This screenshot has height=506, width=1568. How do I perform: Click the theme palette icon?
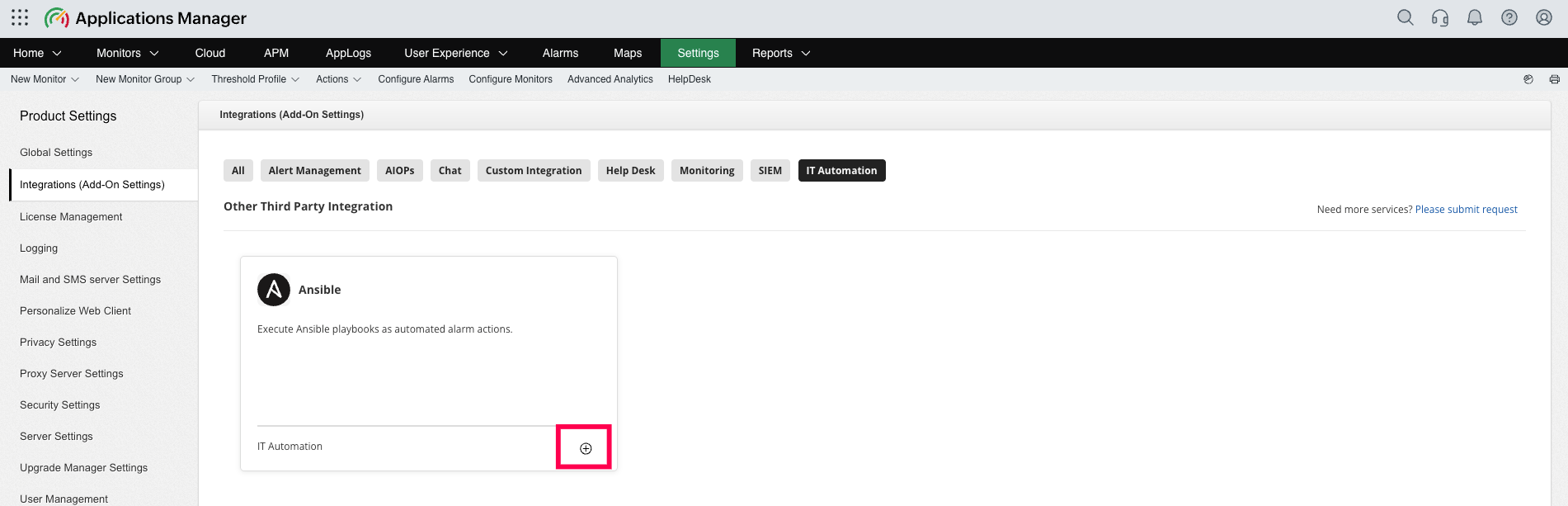click(x=1528, y=79)
